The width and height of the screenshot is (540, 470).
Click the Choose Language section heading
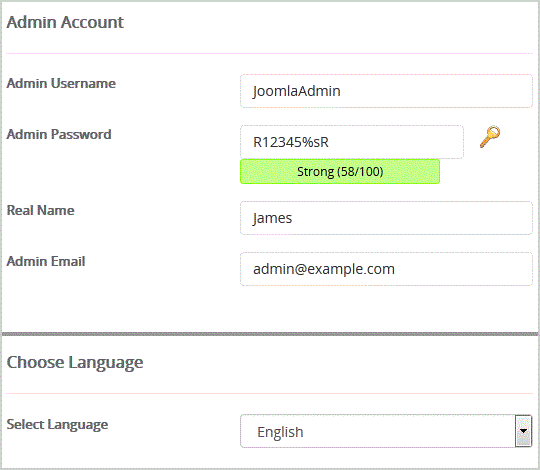pos(75,363)
